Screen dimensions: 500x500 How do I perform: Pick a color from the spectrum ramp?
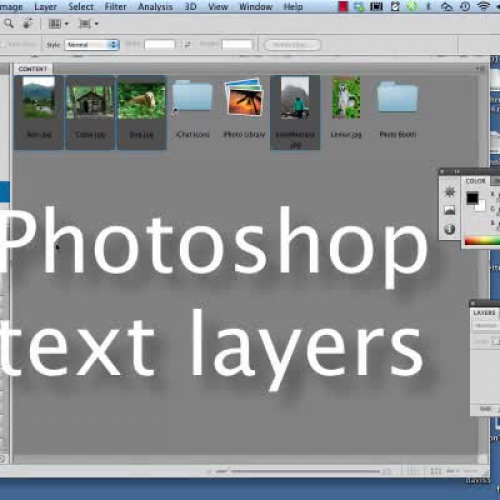tap(482, 240)
